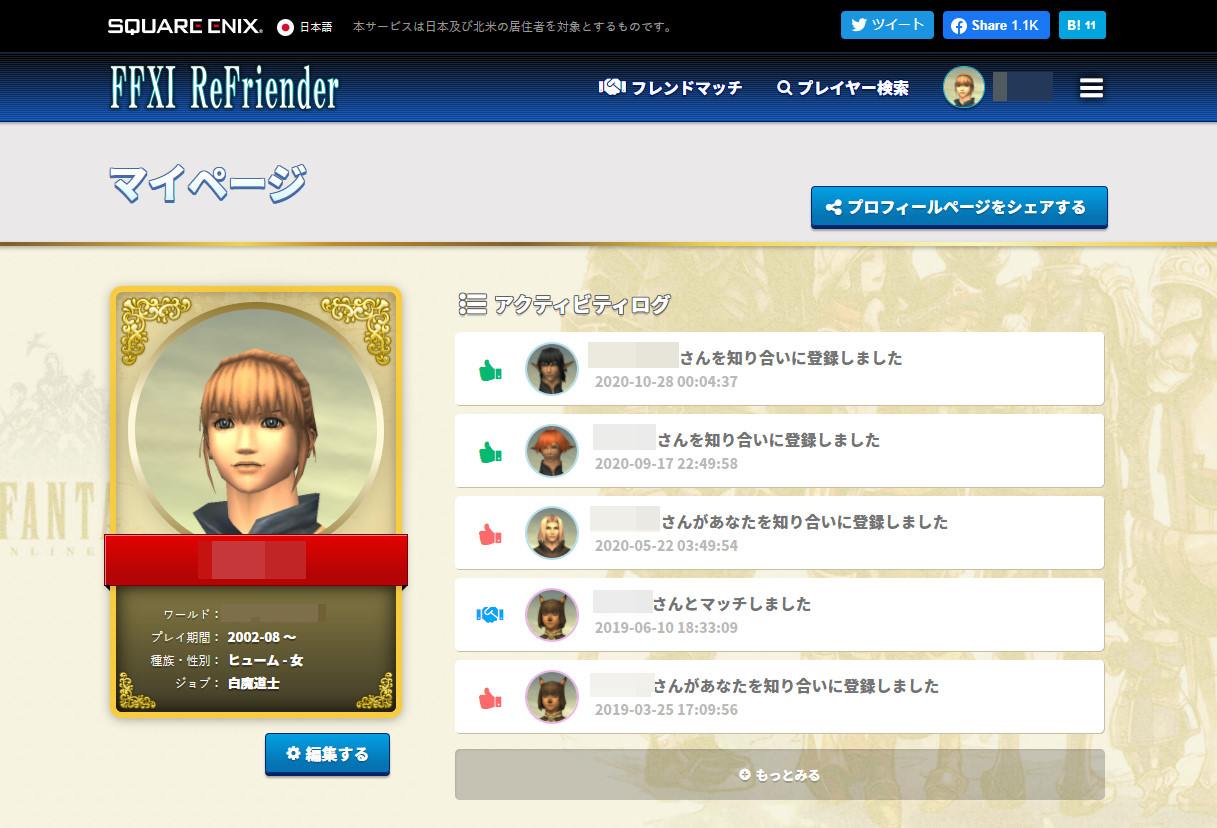Click player avatar in 2019-03-25 17:09:56 entry
1217x828 pixels.
coord(552,697)
